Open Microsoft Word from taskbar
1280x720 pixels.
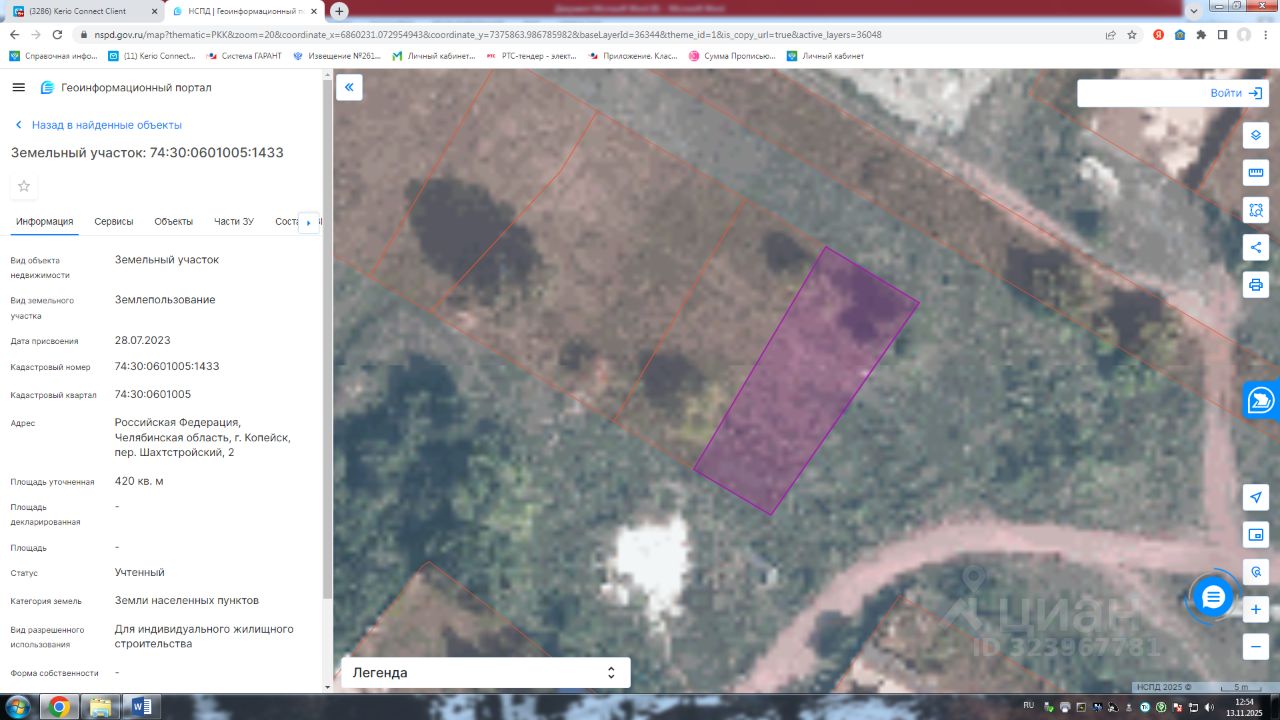(141, 707)
